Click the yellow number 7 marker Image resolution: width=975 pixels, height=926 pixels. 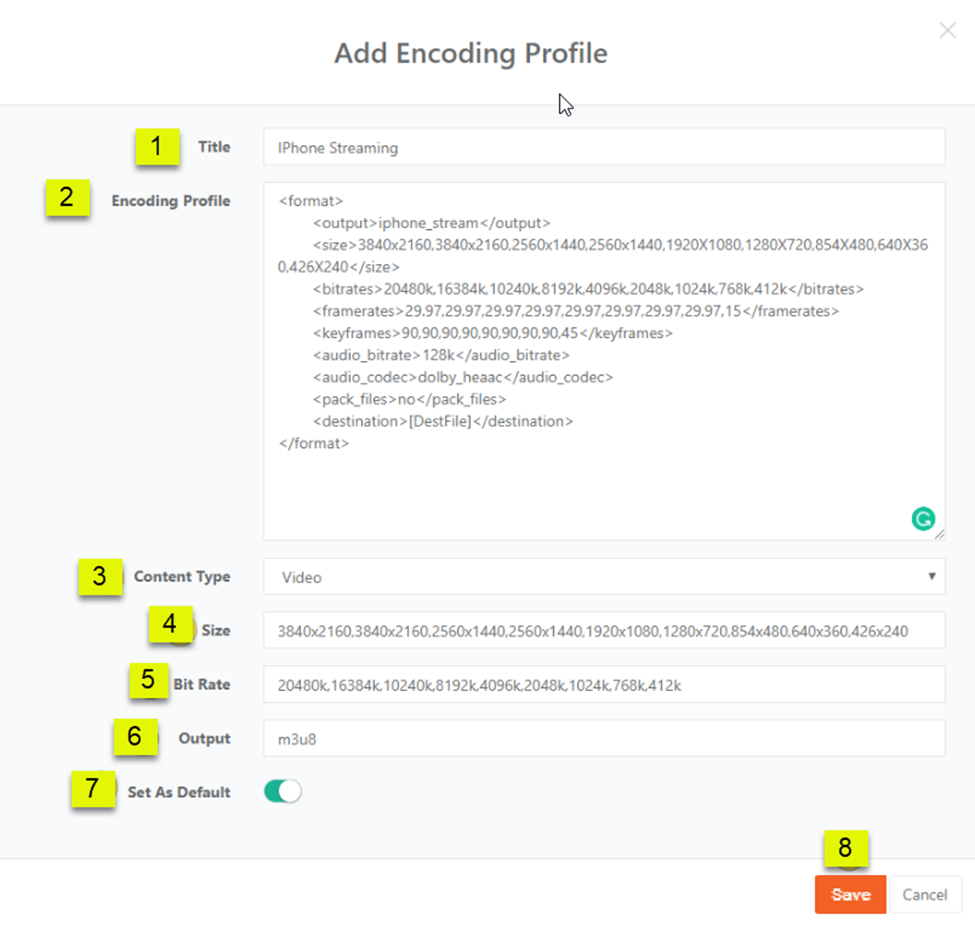pos(92,789)
